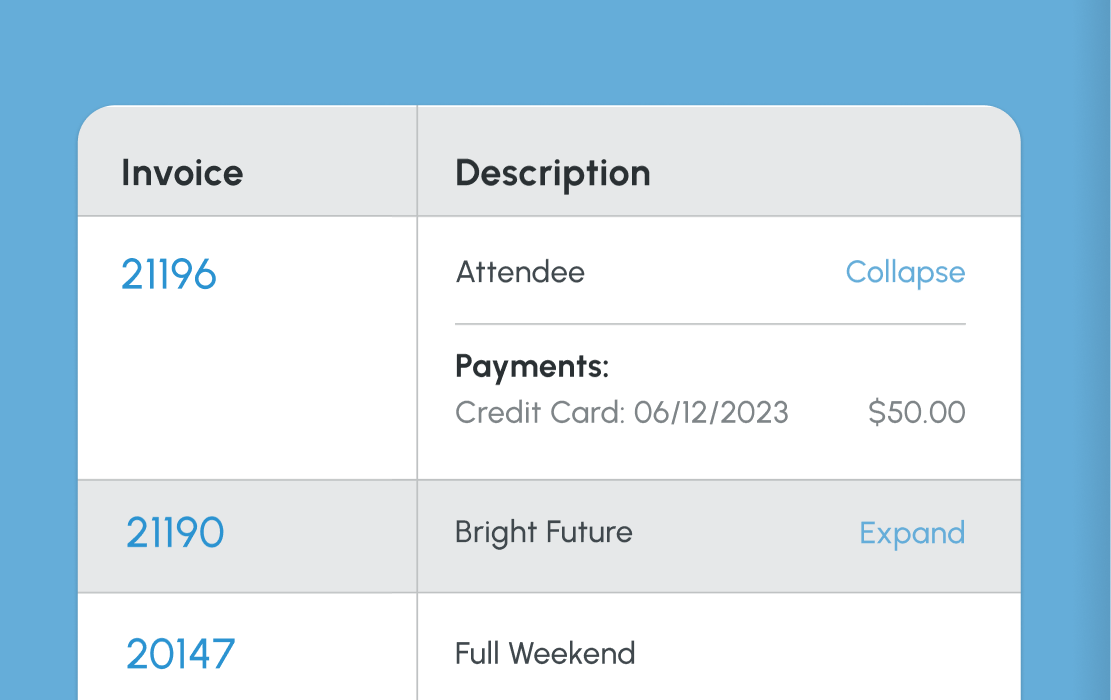Click the Payments heading
The height and width of the screenshot is (700, 1111).
pyautogui.click(x=531, y=367)
